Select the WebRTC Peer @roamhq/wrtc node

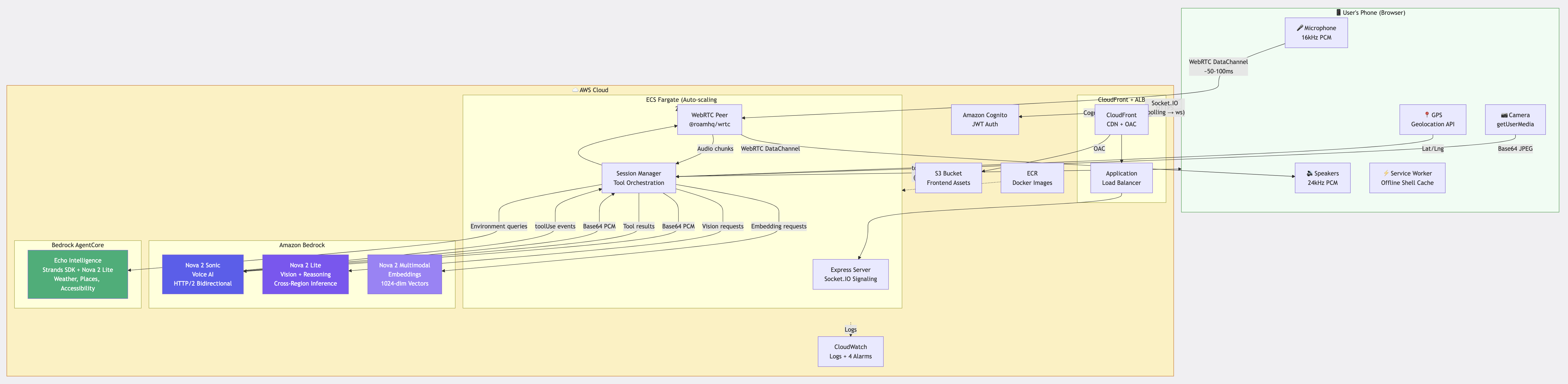click(709, 119)
